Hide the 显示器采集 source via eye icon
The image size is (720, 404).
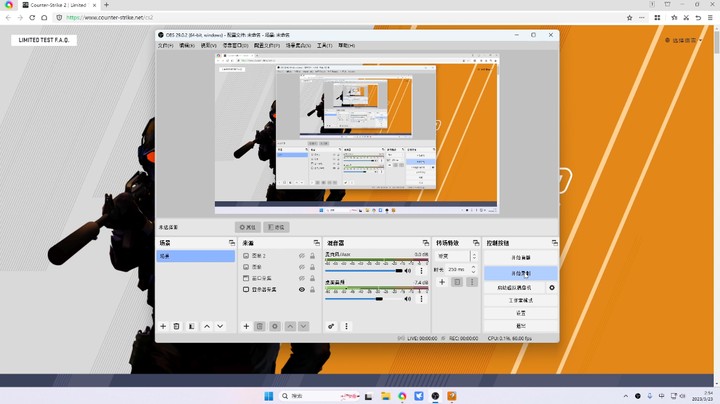click(302, 290)
